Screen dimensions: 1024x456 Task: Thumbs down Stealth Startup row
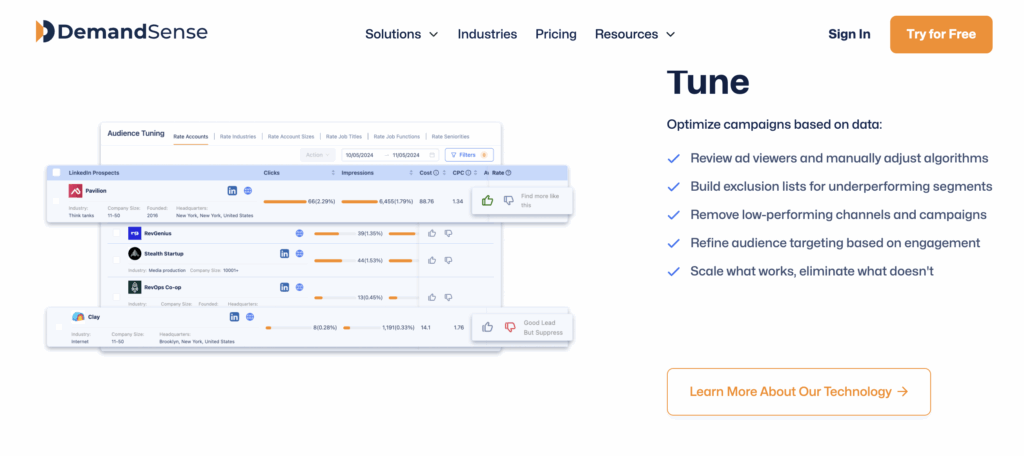tap(448, 260)
